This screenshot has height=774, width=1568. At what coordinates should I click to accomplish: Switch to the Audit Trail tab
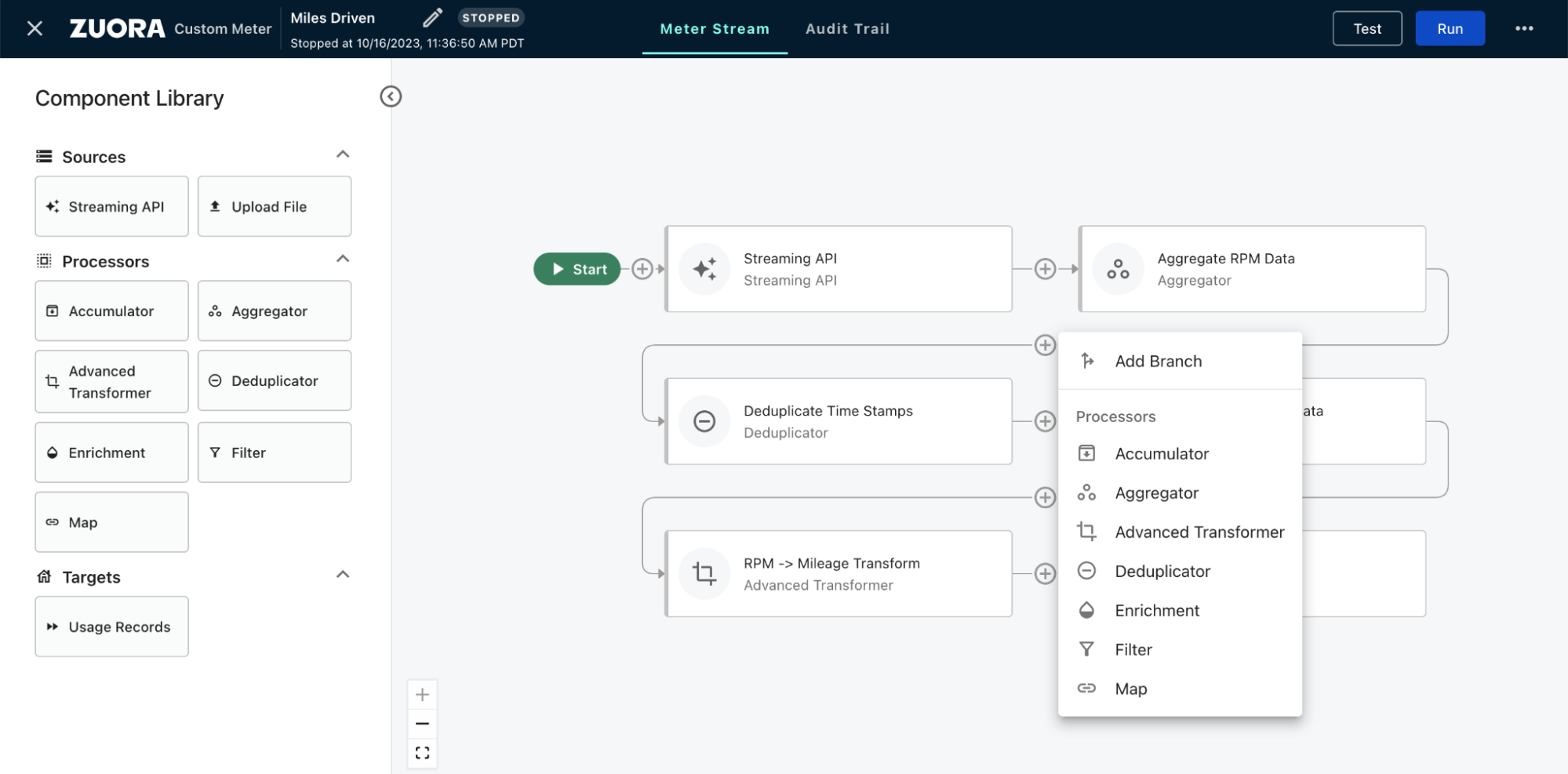(847, 29)
